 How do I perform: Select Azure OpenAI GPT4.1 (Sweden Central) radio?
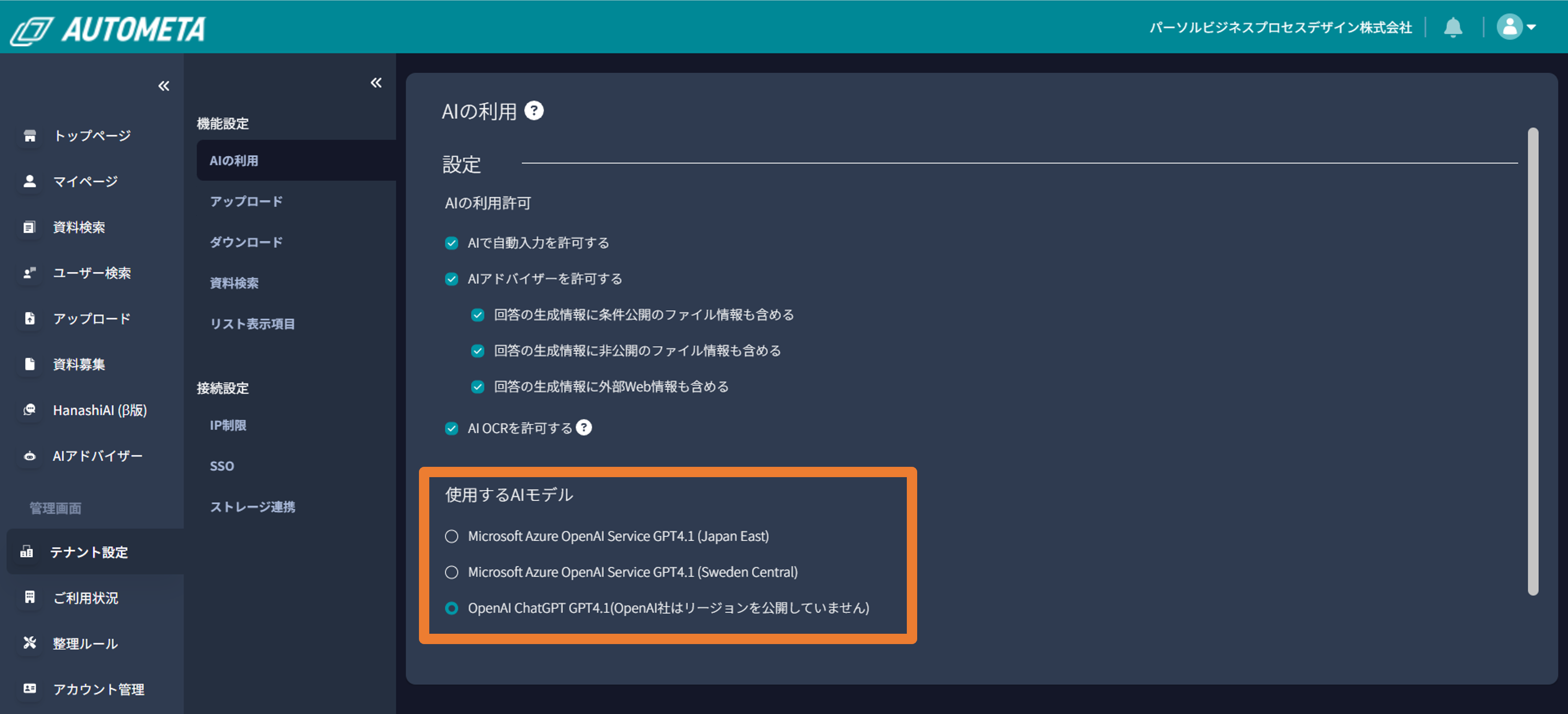(x=451, y=572)
